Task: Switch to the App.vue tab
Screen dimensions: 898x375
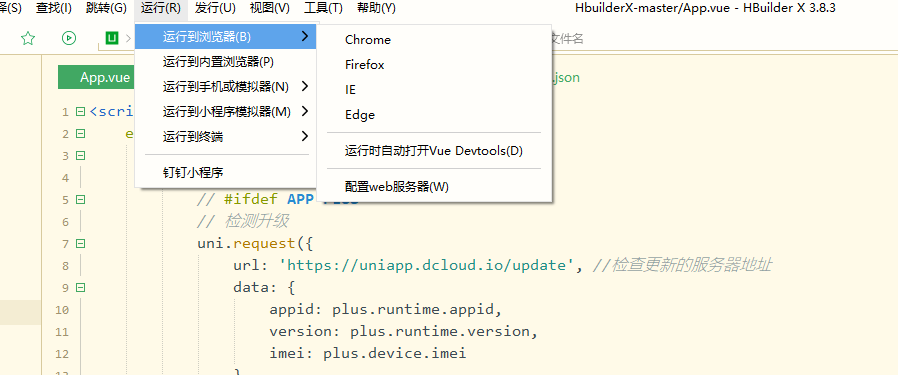Action: tap(96, 78)
